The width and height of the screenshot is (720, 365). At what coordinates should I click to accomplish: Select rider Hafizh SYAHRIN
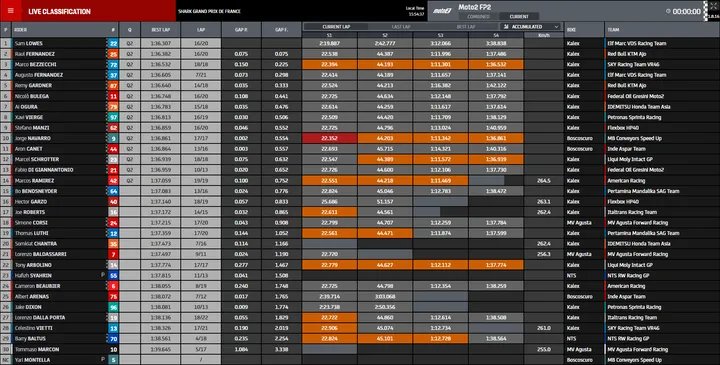(33, 276)
